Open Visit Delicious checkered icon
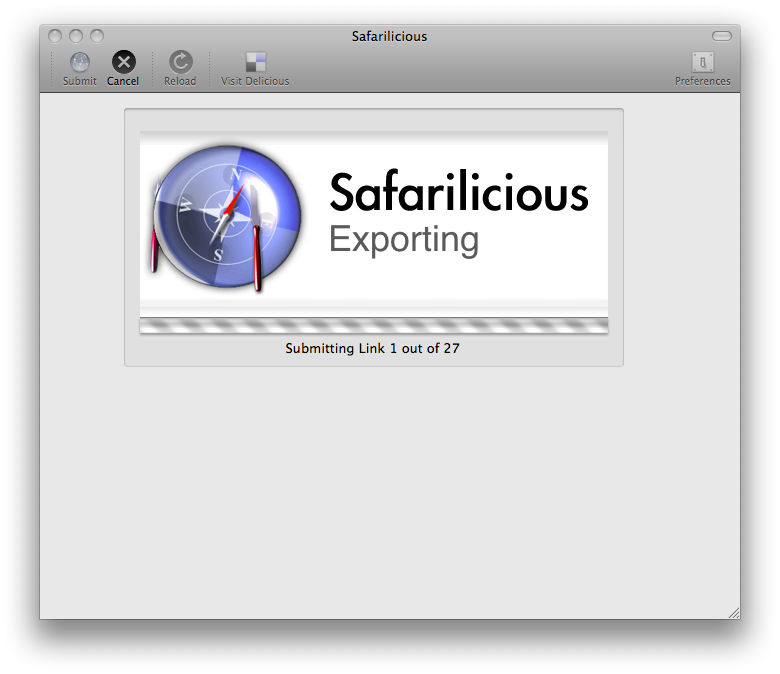Viewport: 780px width, 674px height. click(x=256, y=62)
